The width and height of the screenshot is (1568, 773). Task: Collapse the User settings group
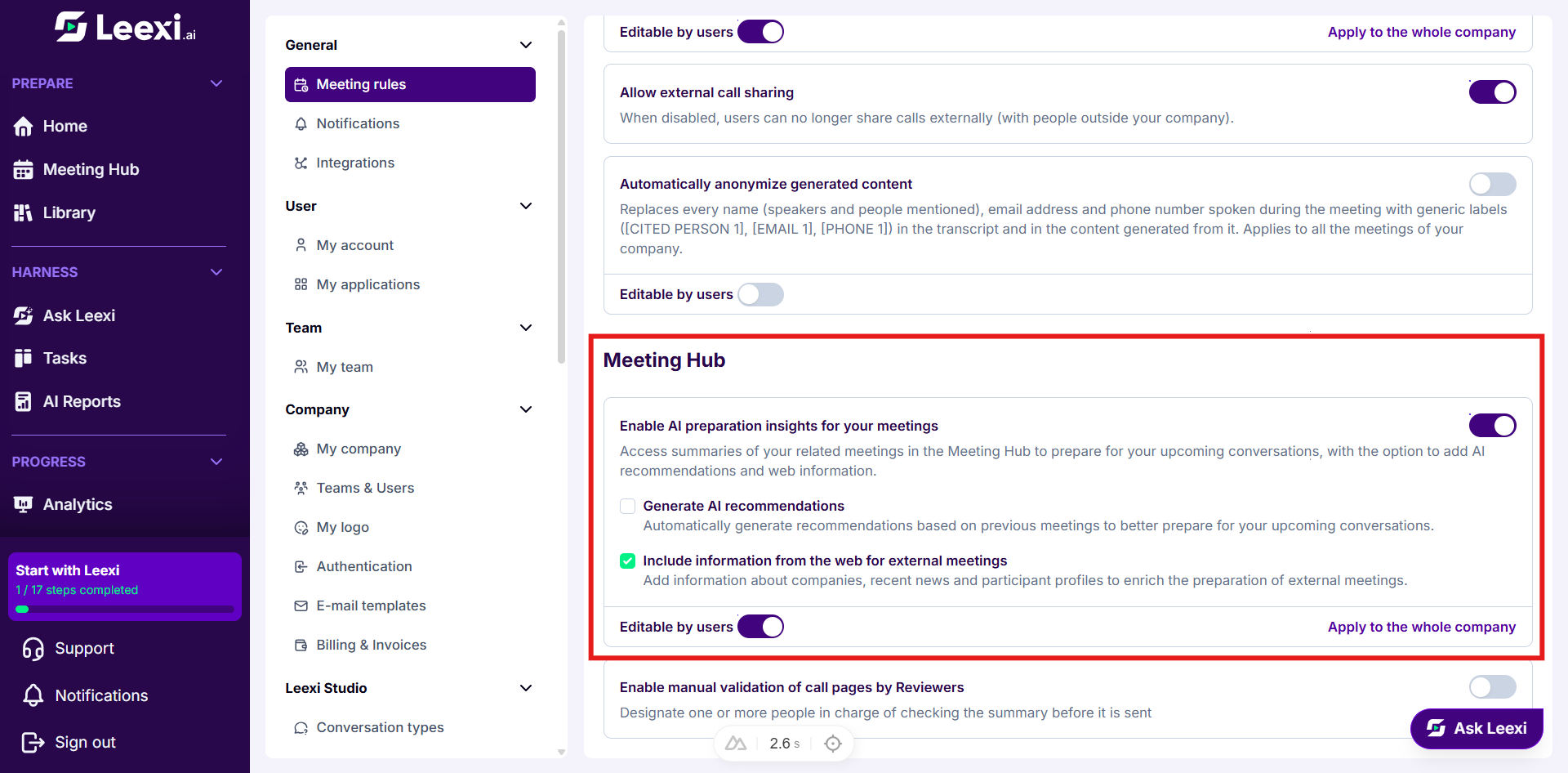(526, 206)
